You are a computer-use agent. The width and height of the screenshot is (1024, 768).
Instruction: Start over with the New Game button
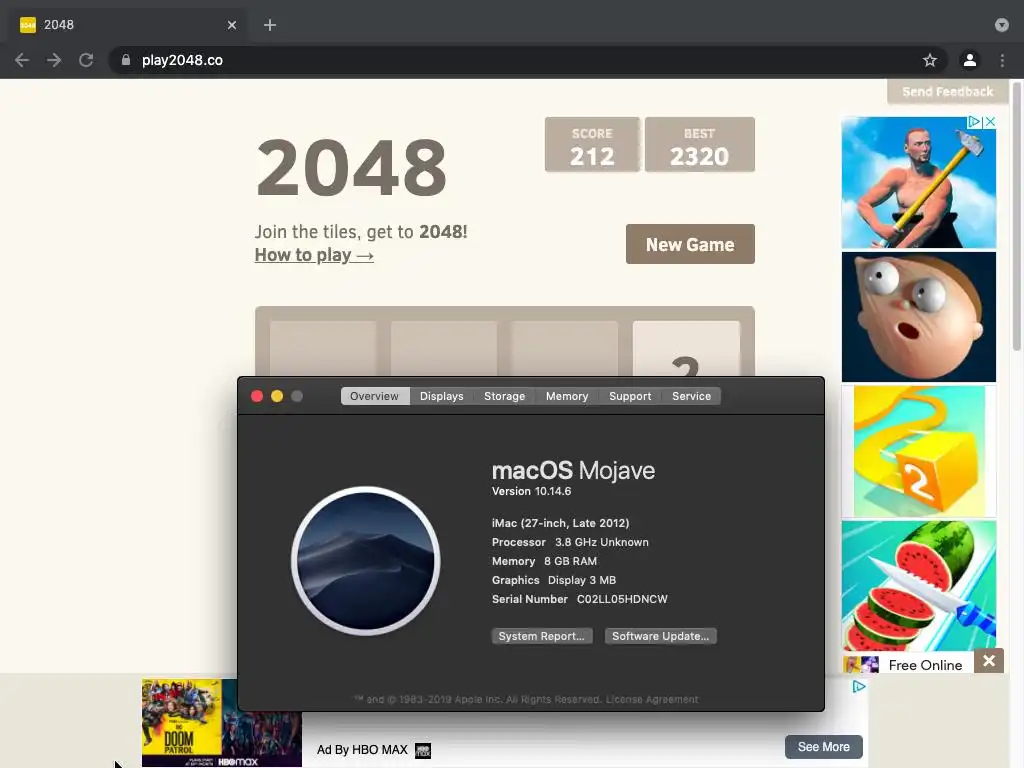(690, 244)
